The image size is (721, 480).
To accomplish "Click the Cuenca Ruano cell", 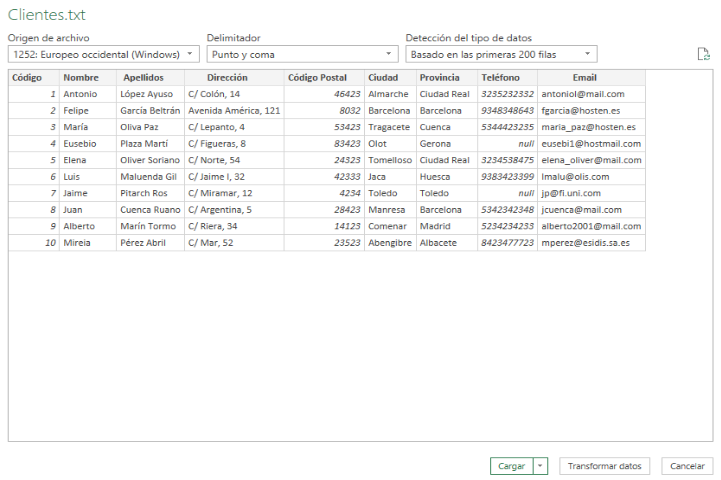I will click(150, 210).
